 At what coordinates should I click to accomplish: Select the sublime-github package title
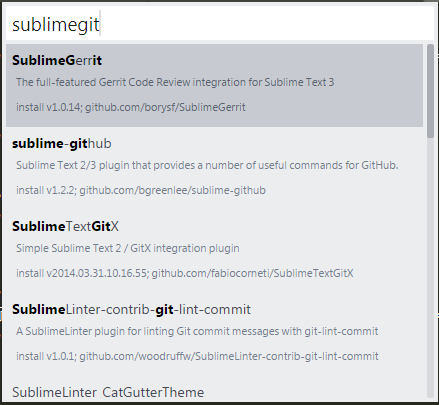pos(62,144)
